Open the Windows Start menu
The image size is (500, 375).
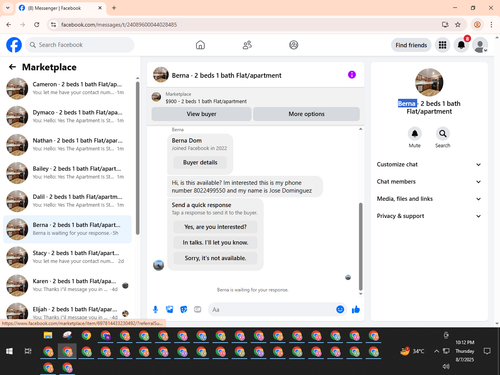[x=9, y=351]
